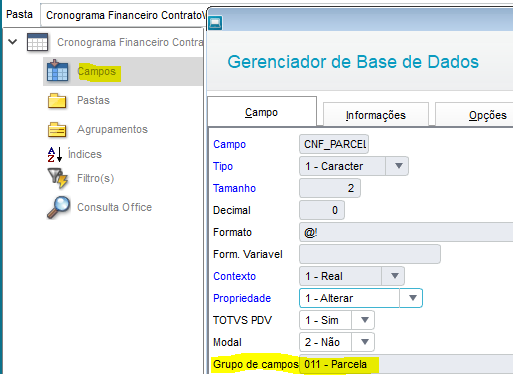Click the Campos table icon
Viewport: 513px width, 375px height.
click(x=57, y=71)
